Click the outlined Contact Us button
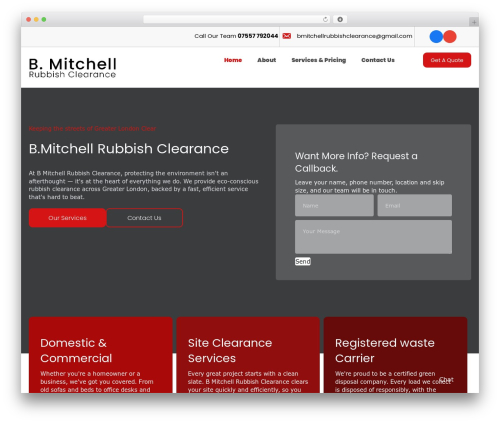 coord(144,218)
